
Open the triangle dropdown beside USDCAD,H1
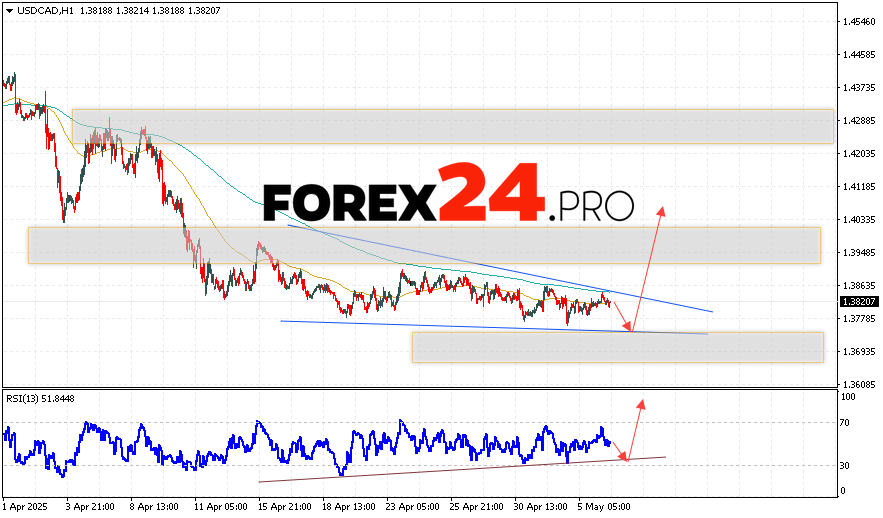[10, 11]
